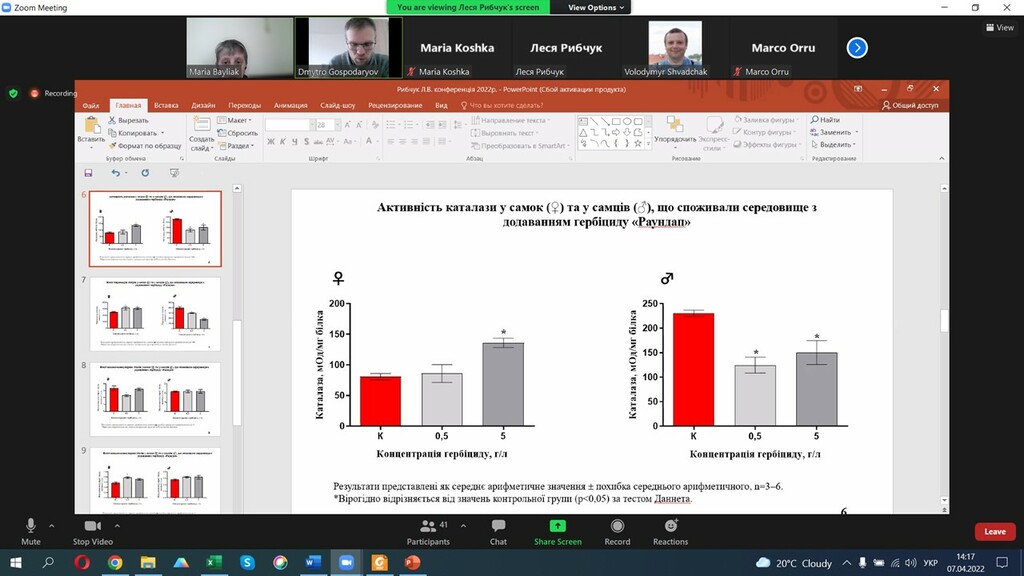Leave the Zoom meeting
1024x576 pixels.
click(995, 532)
